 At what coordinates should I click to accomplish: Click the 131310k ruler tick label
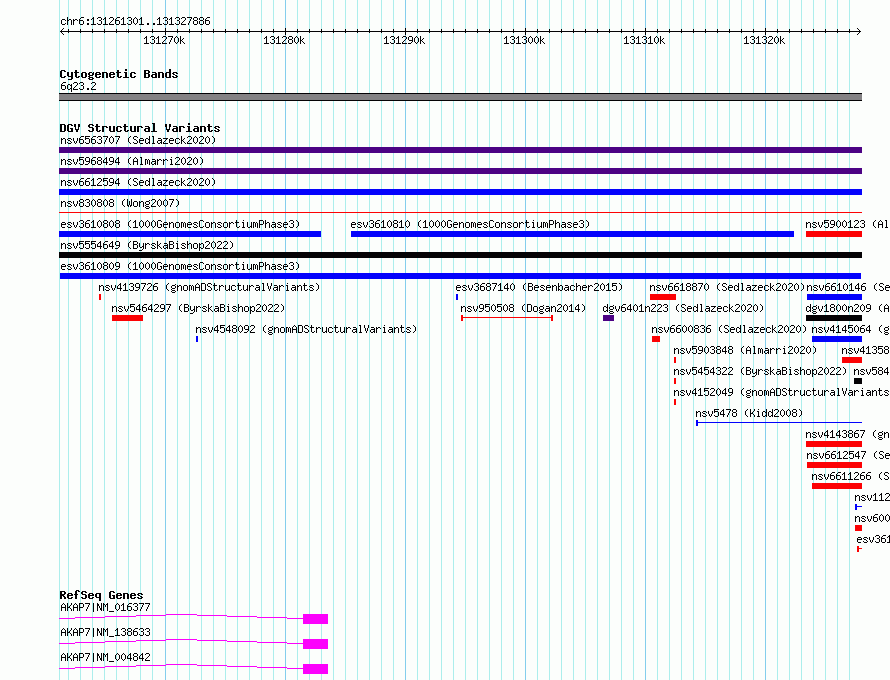[x=644, y=40]
